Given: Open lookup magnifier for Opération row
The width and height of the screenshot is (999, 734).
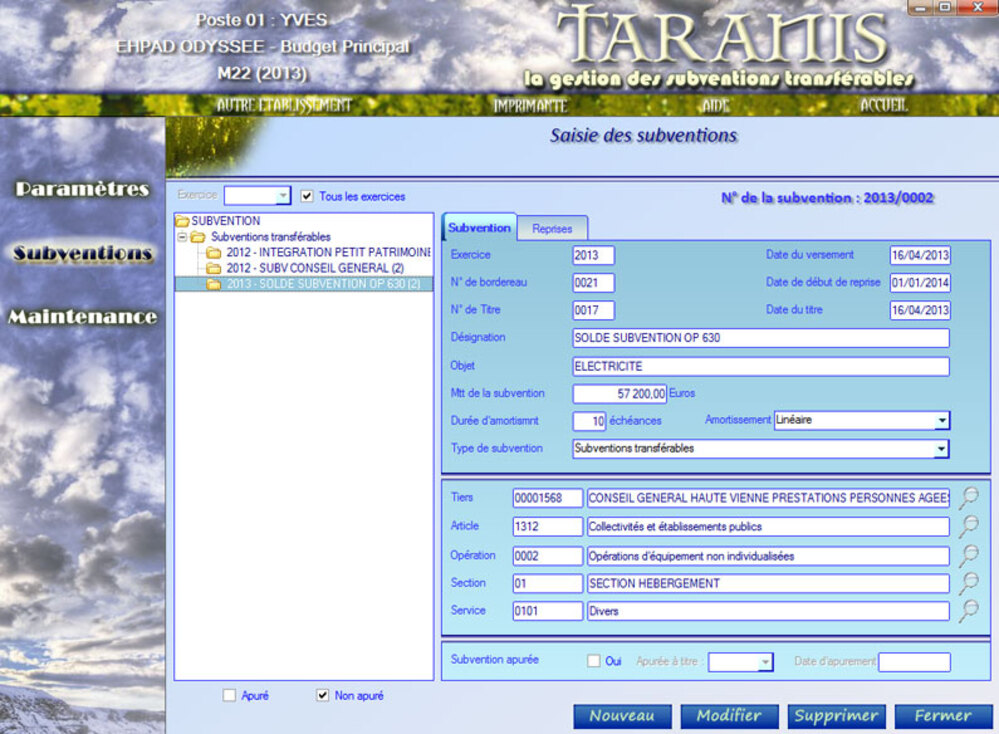Looking at the screenshot, I should [x=967, y=555].
